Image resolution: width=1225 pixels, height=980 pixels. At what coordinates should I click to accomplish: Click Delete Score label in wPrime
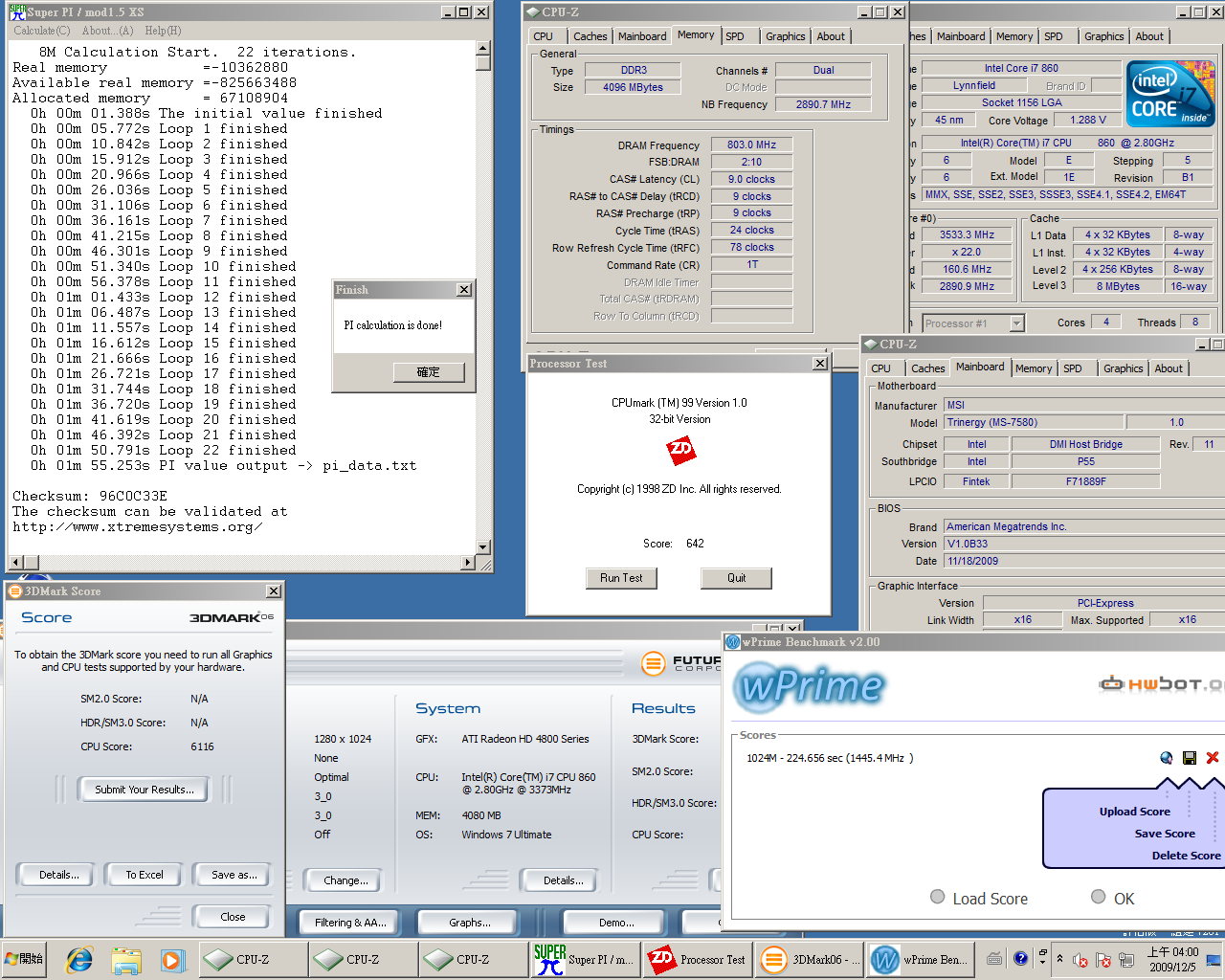tap(1186, 856)
